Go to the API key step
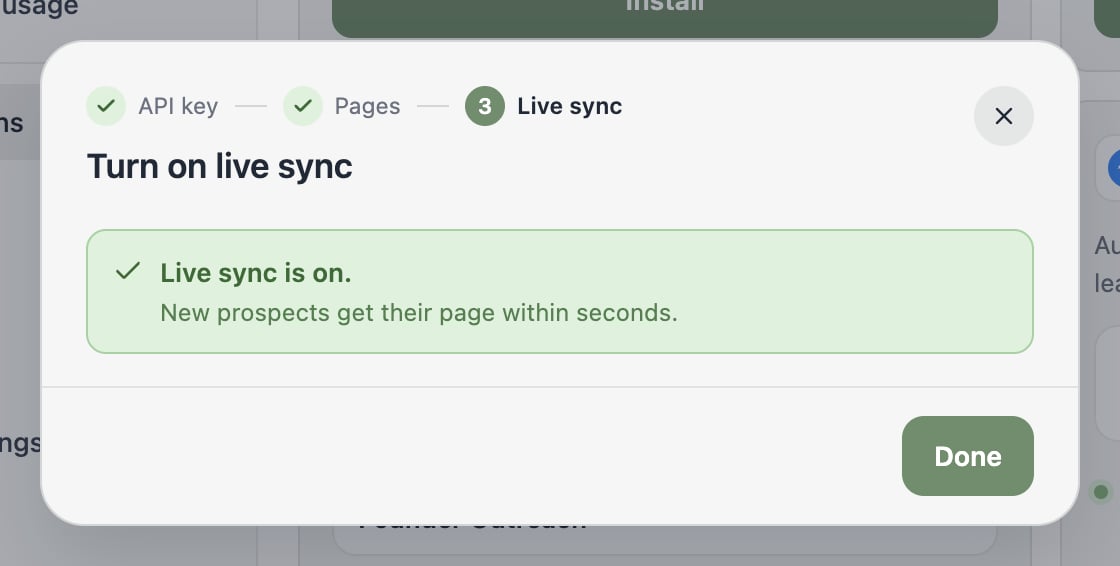Viewport: 1120px width, 566px height. (152, 106)
